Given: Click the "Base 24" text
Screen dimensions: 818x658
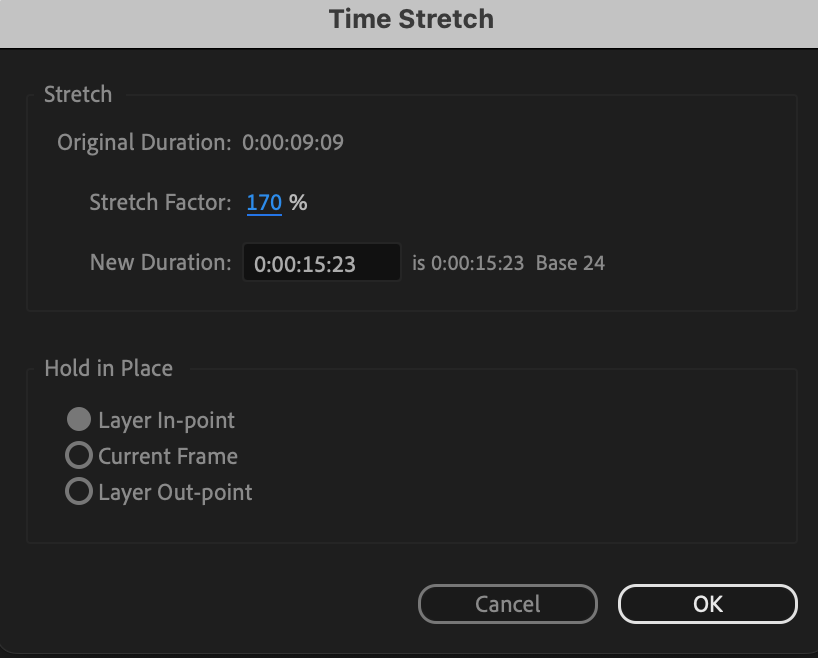Looking at the screenshot, I should click(570, 264).
